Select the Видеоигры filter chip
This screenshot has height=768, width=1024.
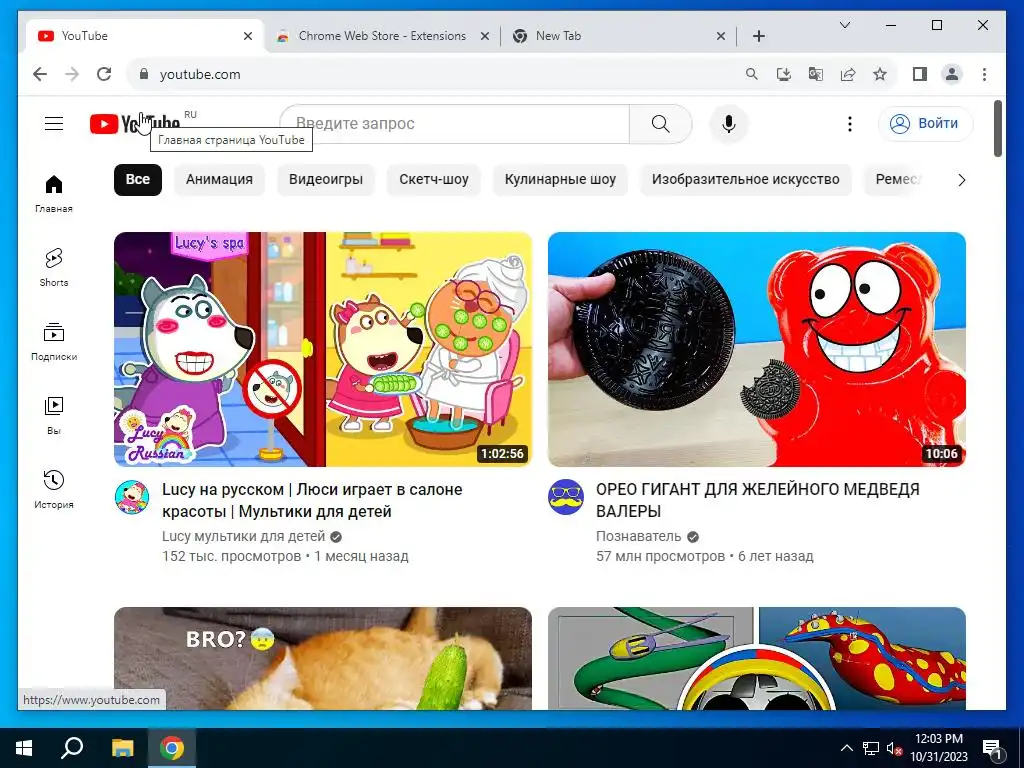(325, 180)
